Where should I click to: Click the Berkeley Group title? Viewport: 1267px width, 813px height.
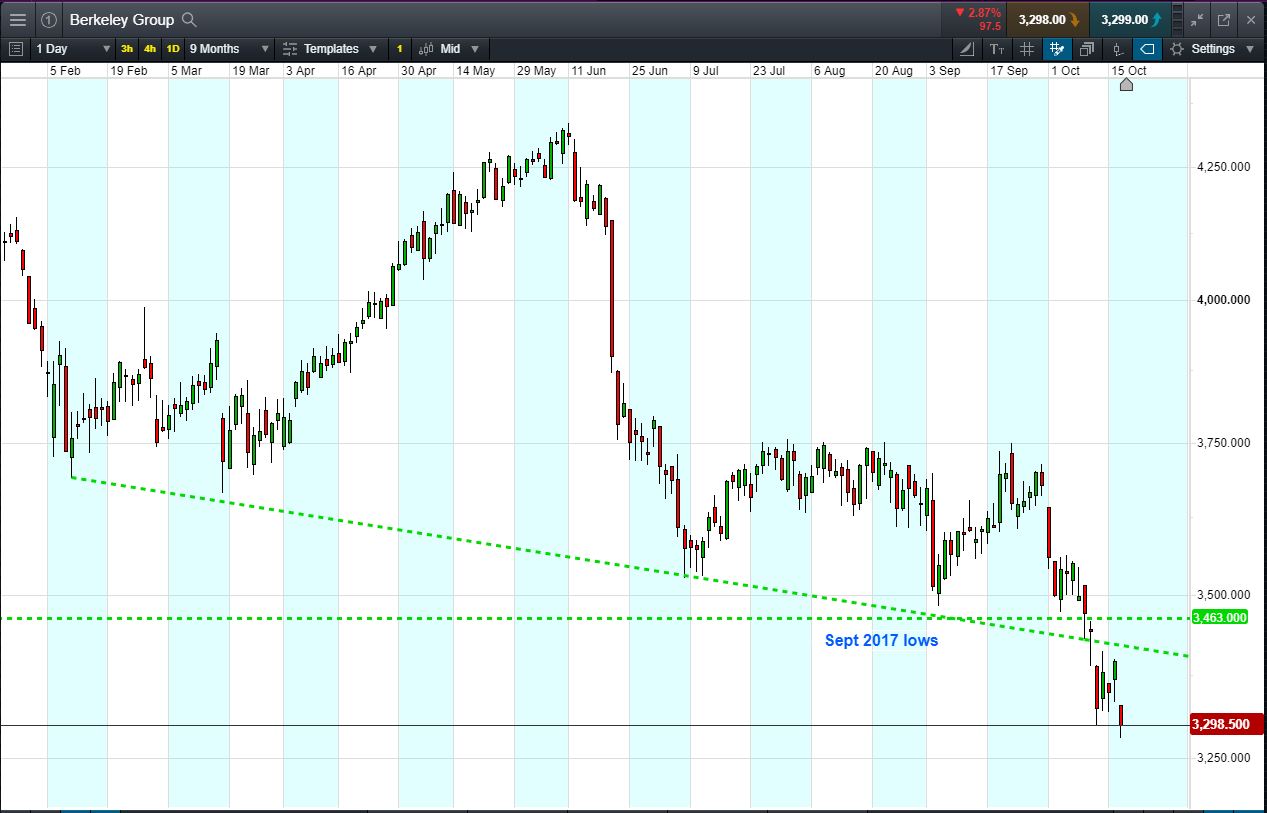pyautogui.click(x=121, y=19)
